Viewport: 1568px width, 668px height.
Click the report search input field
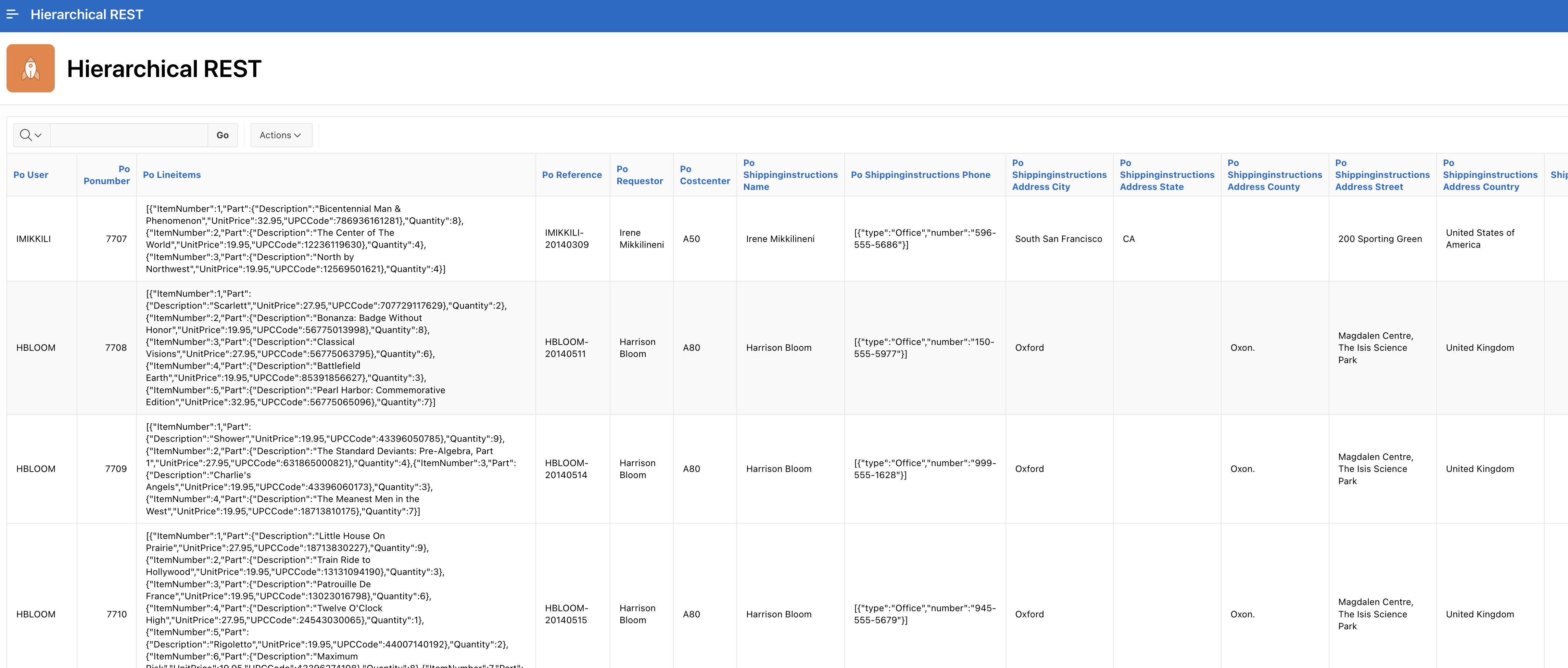point(128,135)
